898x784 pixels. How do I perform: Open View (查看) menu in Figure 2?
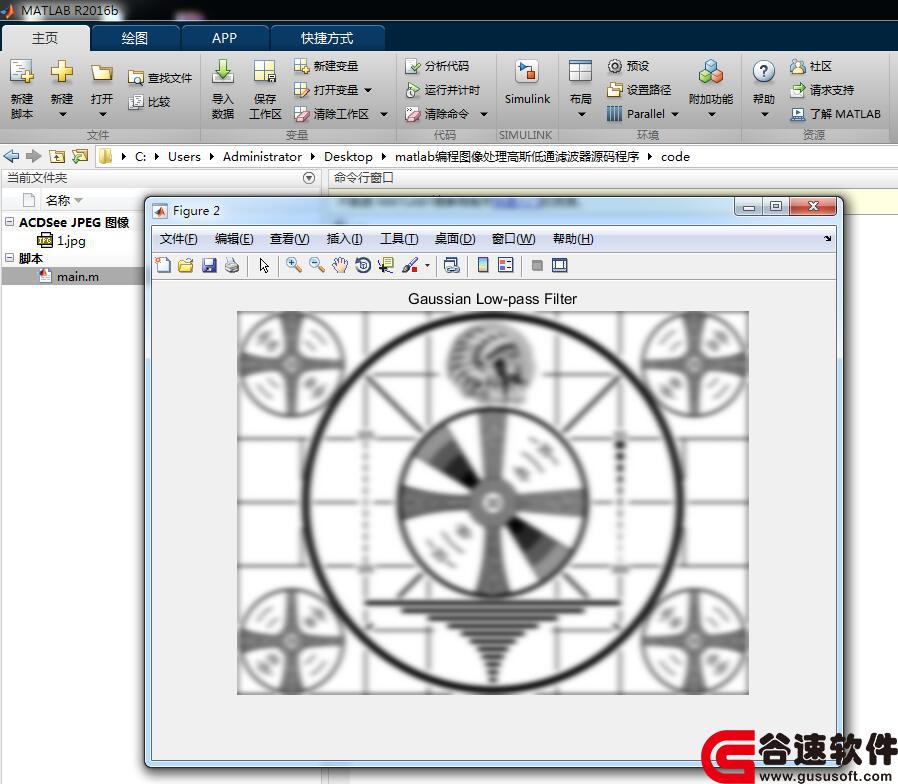point(289,239)
